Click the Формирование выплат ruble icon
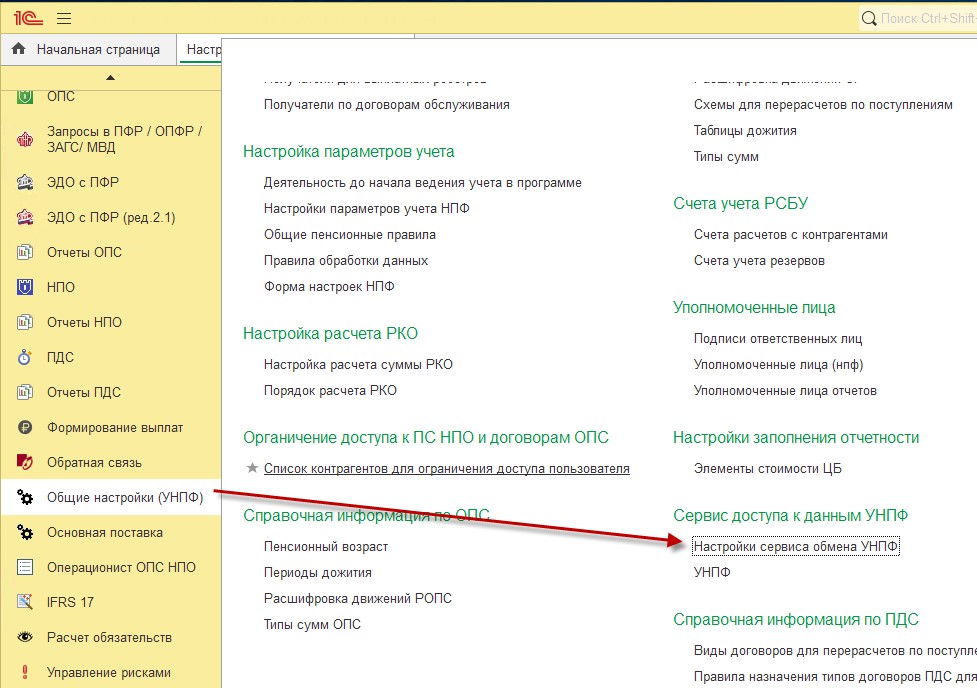977x688 pixels. tap(26, 427)
